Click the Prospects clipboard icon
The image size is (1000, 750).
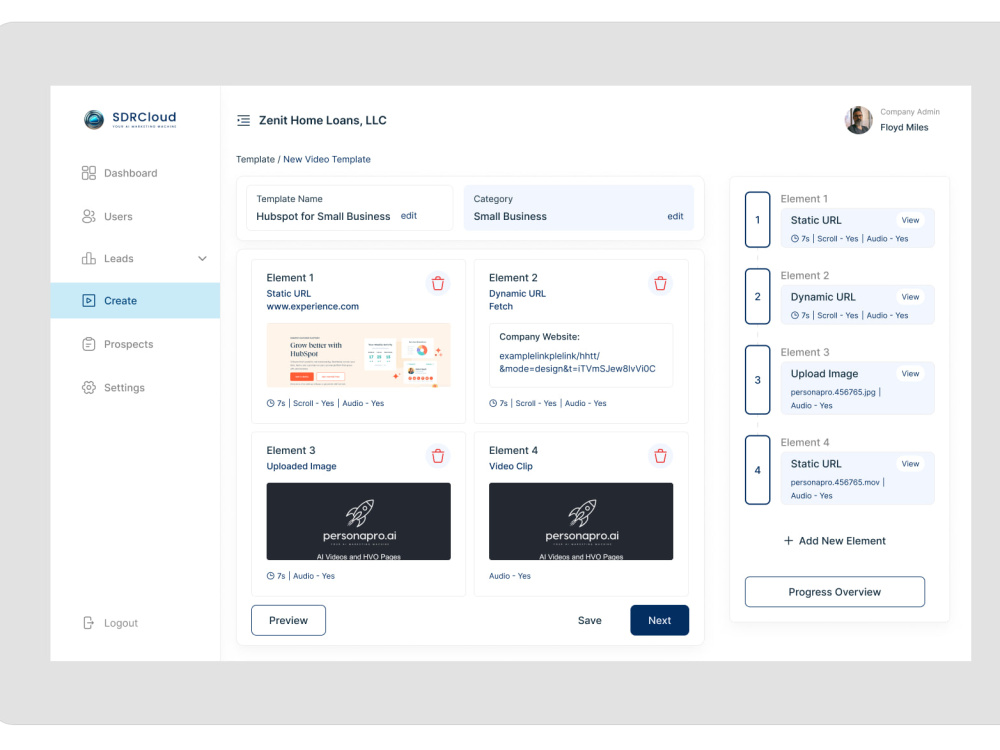pos(89,344)
